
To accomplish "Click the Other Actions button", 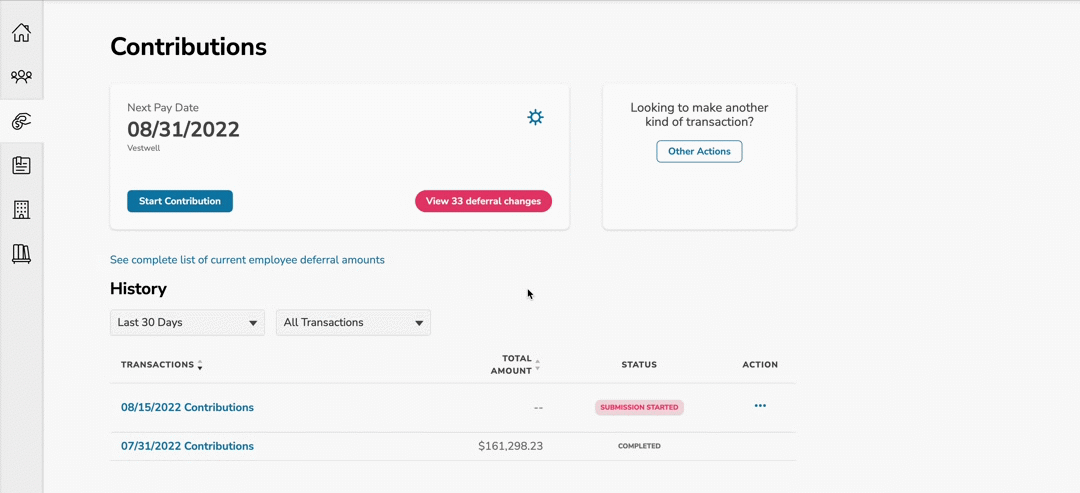I will point(699,152).
